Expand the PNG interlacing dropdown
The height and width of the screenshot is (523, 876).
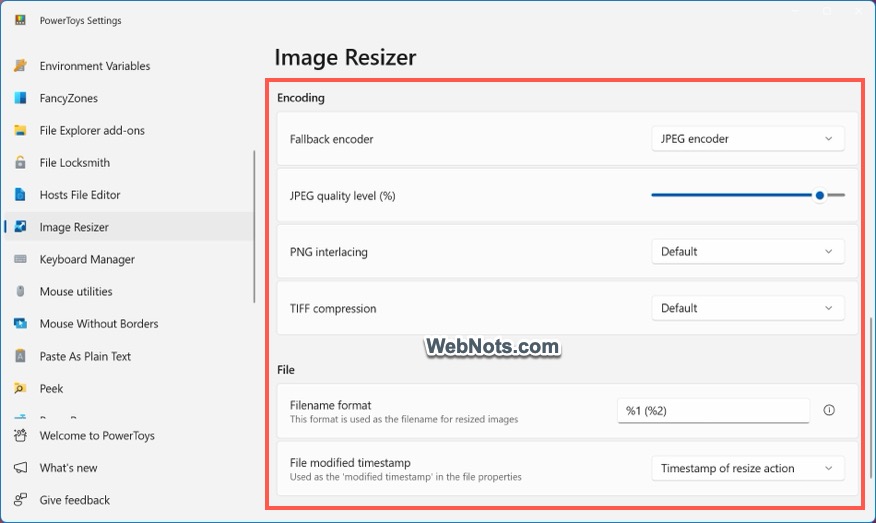point(748,251)
